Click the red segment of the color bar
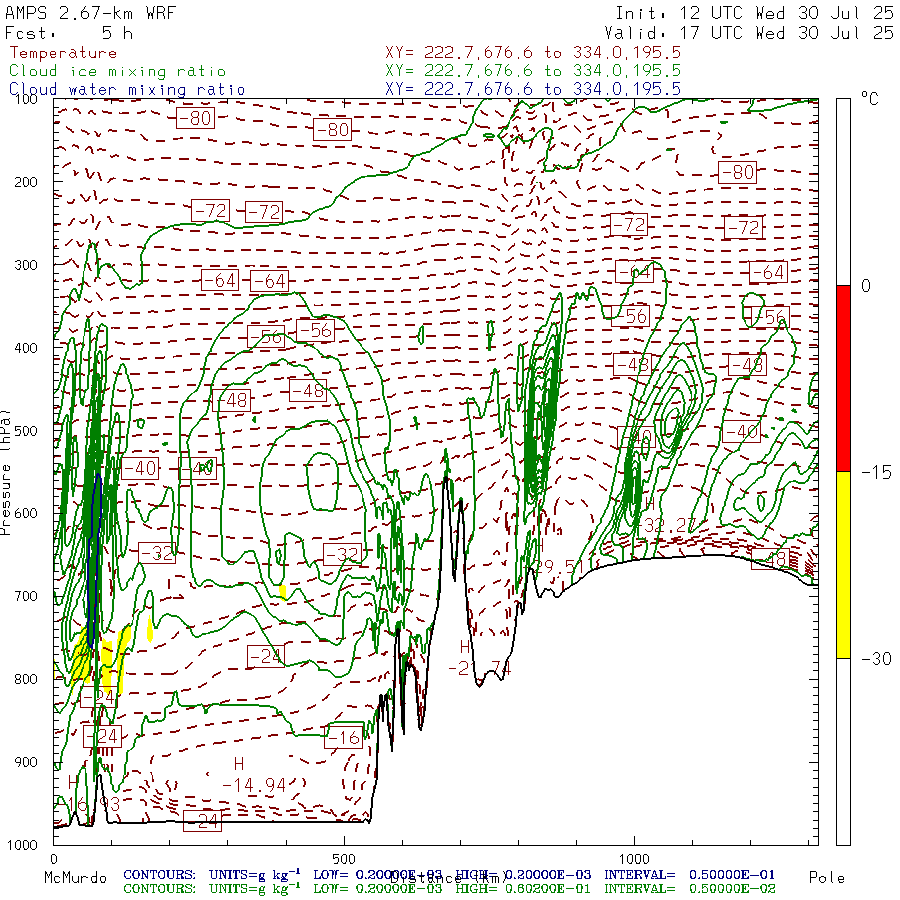The height and width of the screenshot is (900, 900). click(843, 378)
